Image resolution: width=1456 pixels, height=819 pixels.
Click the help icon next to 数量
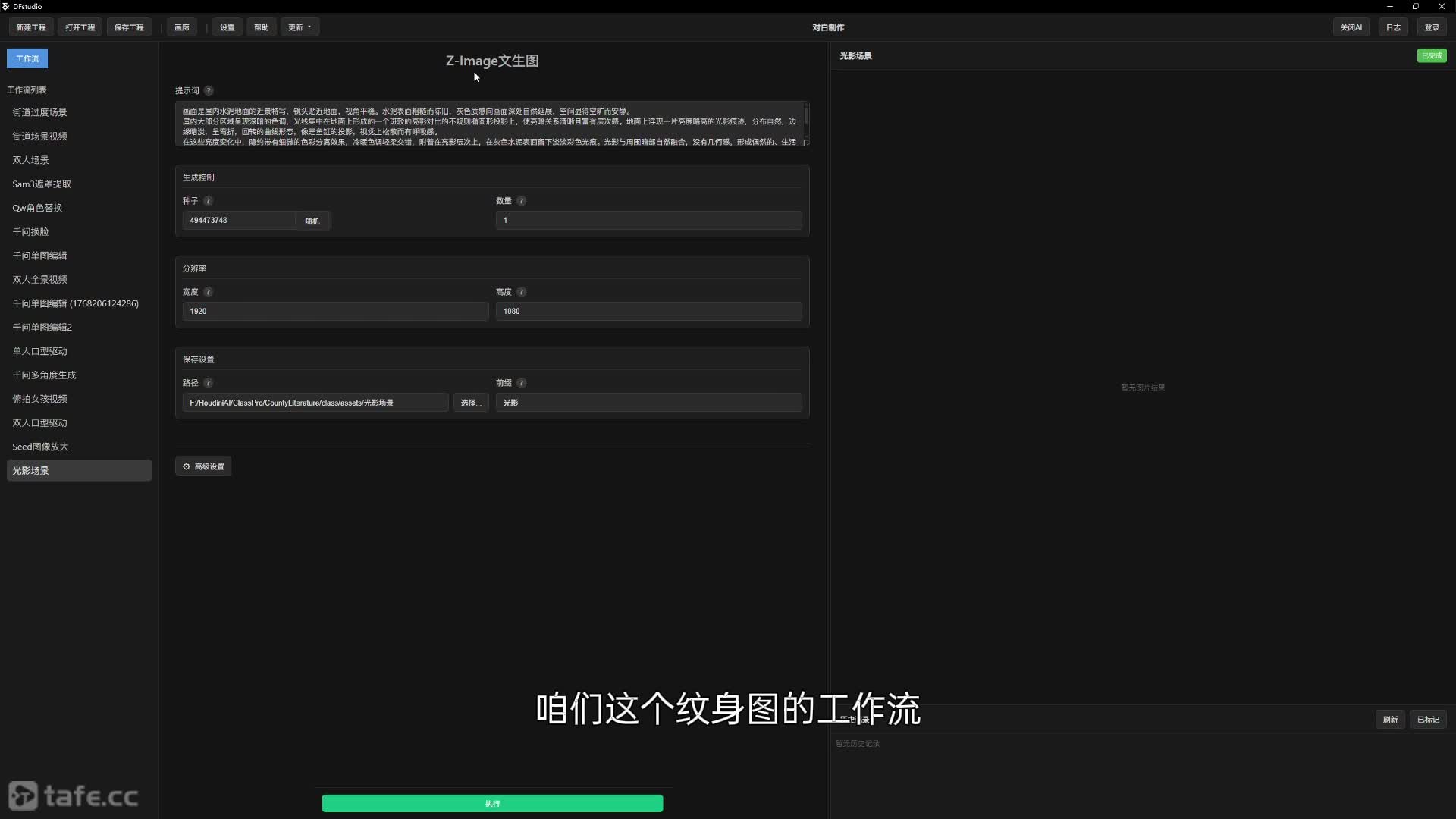[521, 201]
